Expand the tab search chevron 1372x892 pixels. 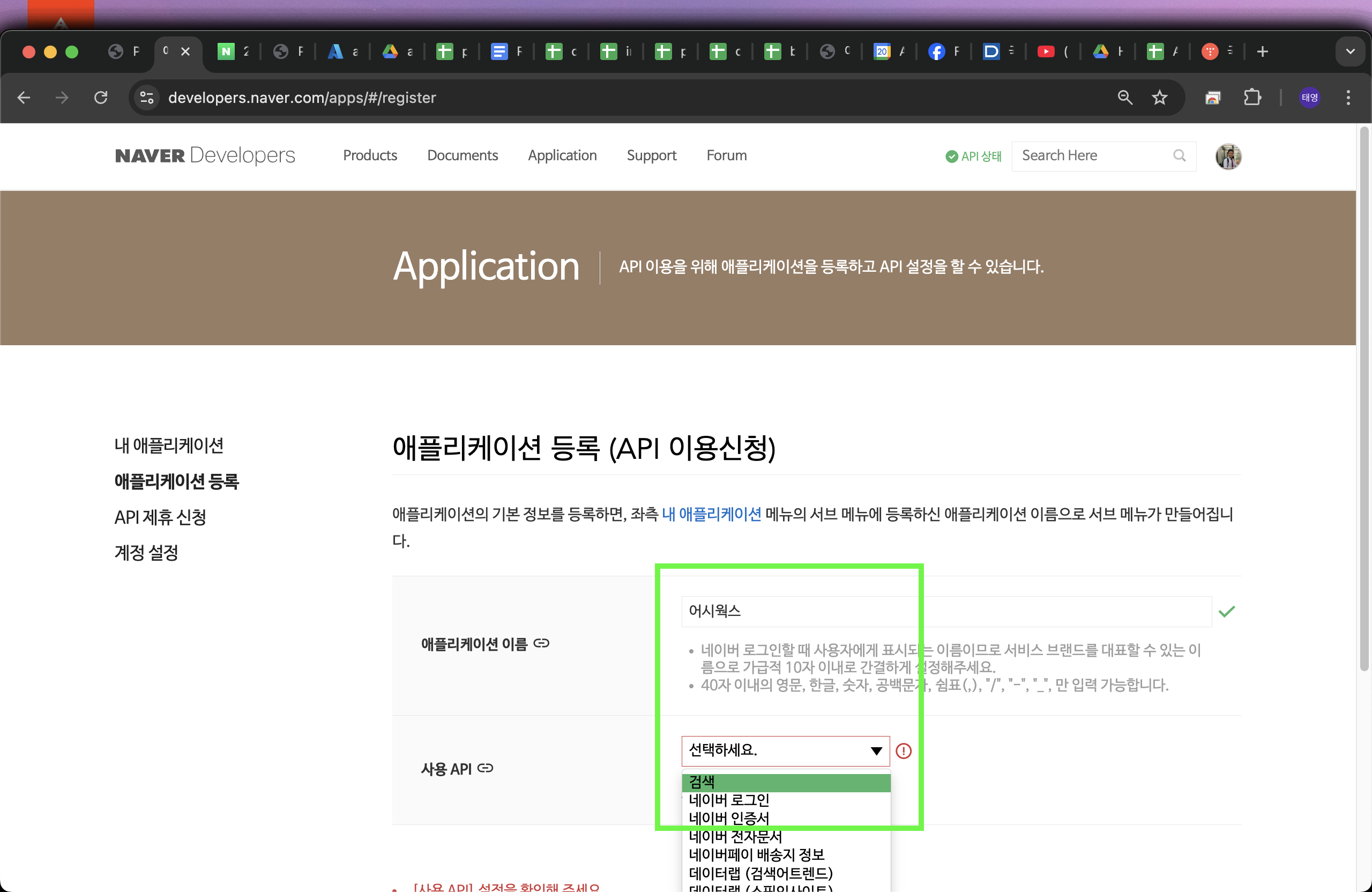pos(1349,52)
